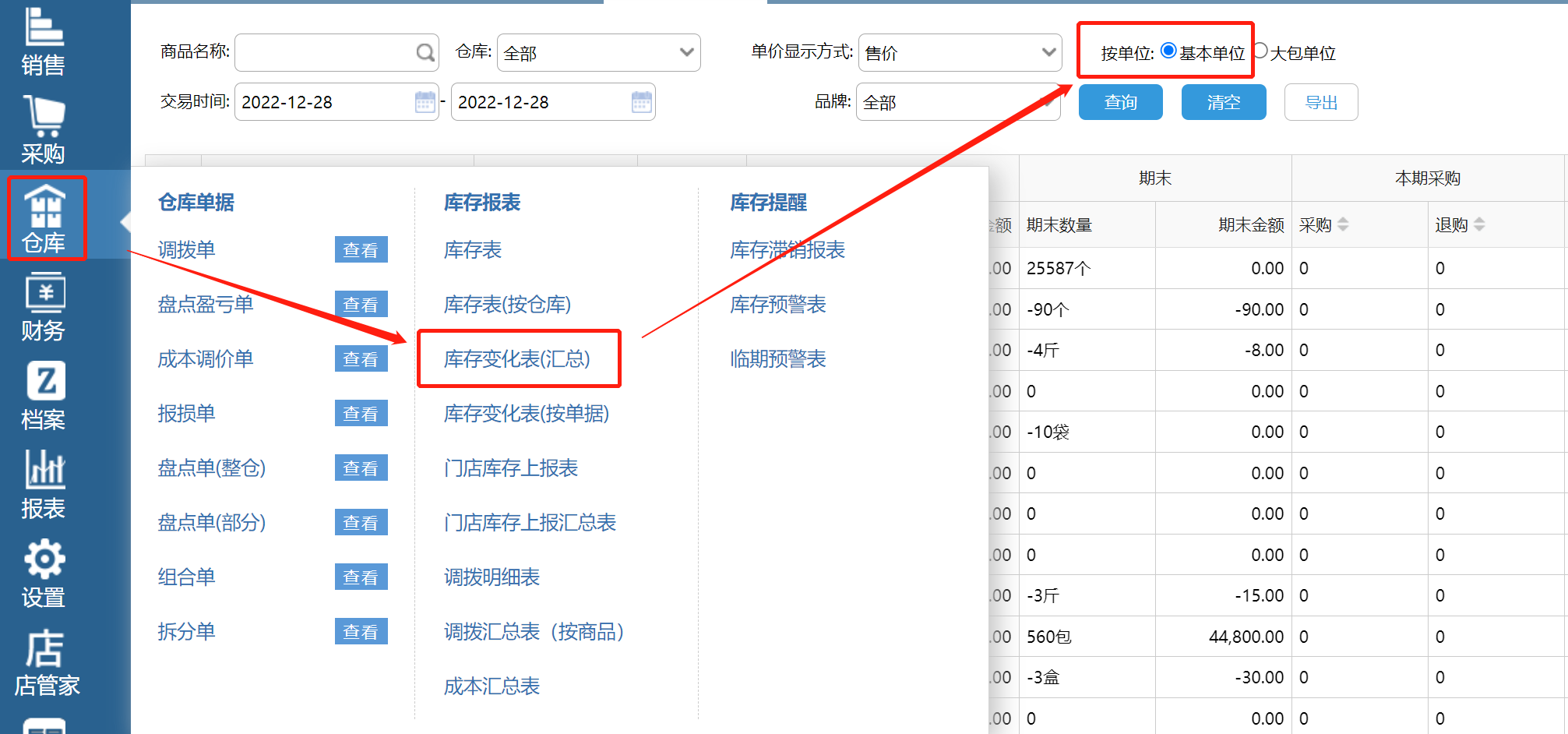The width and height of the screenshot is (1568, 734).
Task: Open the 采购 purchasing cart icon
Action: click(x=44, y=129)
